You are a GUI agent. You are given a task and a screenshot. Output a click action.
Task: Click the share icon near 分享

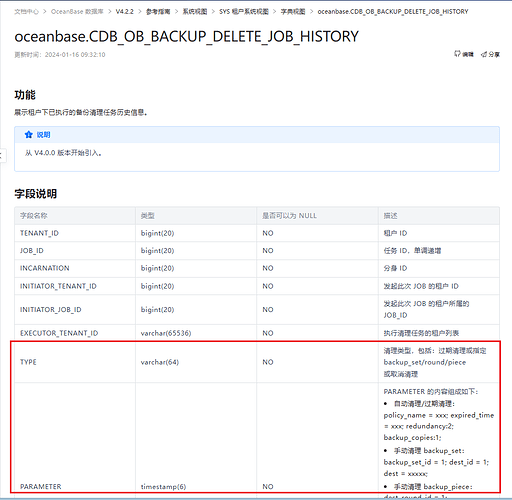484,54
